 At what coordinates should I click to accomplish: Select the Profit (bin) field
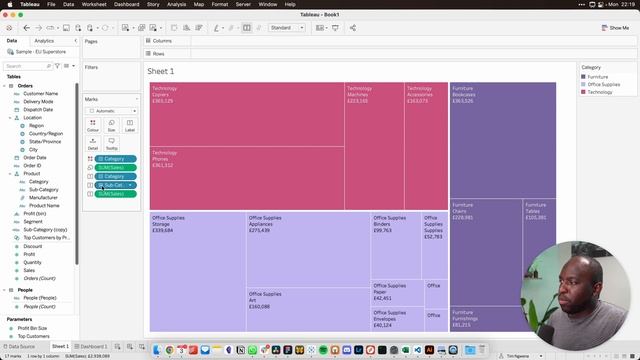pos(35,213)
